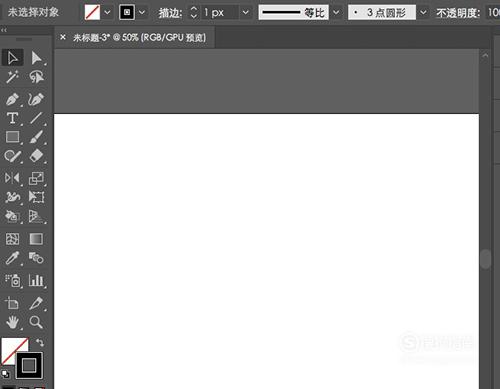Swap fill and stroke colors arrow
500x389 pixels.
[40, 343]
